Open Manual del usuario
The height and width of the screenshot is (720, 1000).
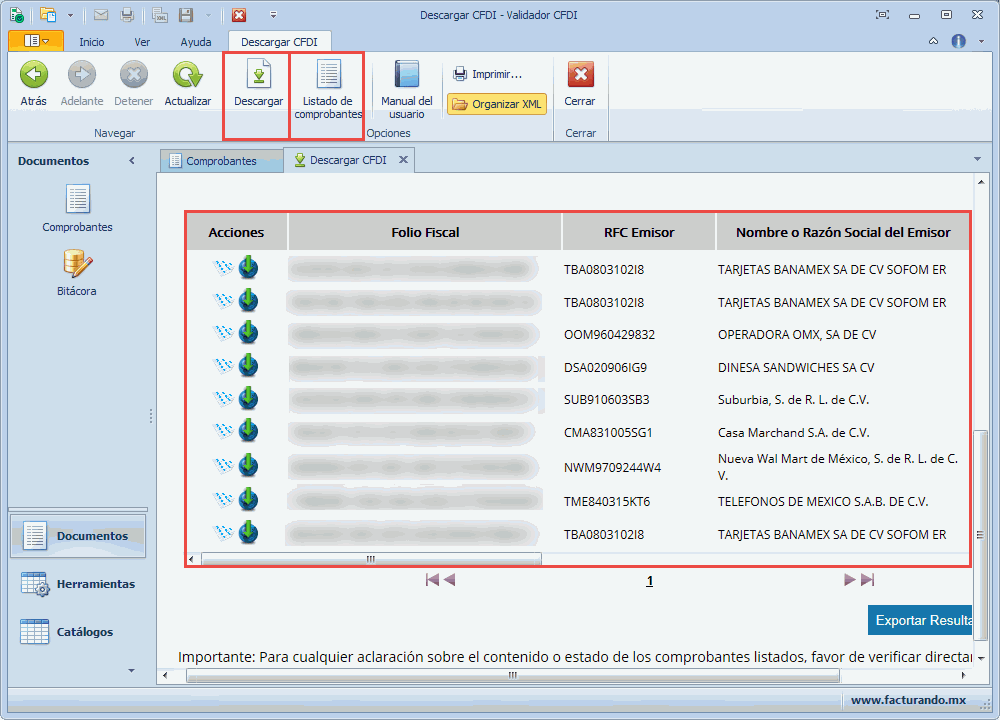(406, 78)
